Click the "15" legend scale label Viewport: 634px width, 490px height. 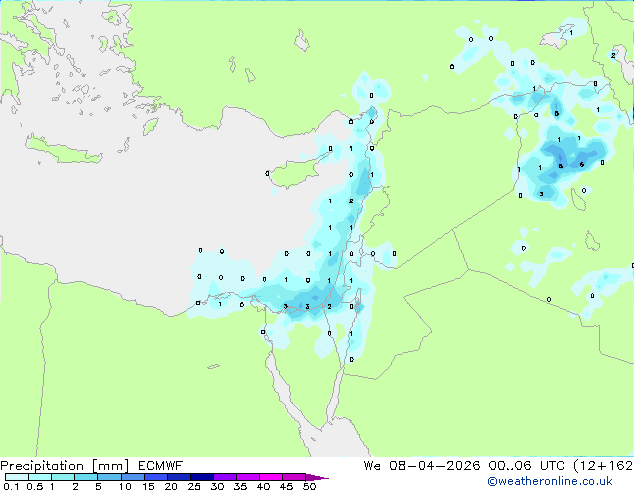coord(148,486)
